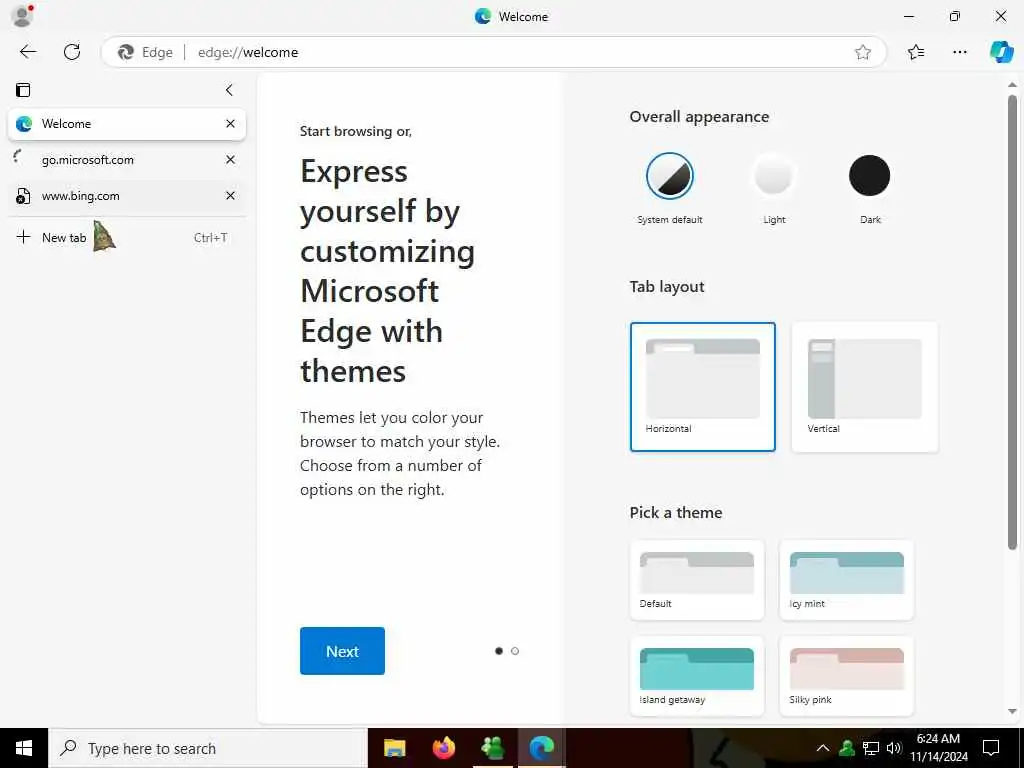Viewport: 1024px width, 768px height.
Task: Select Dark appearance
Action: click(x=869, y=176)
